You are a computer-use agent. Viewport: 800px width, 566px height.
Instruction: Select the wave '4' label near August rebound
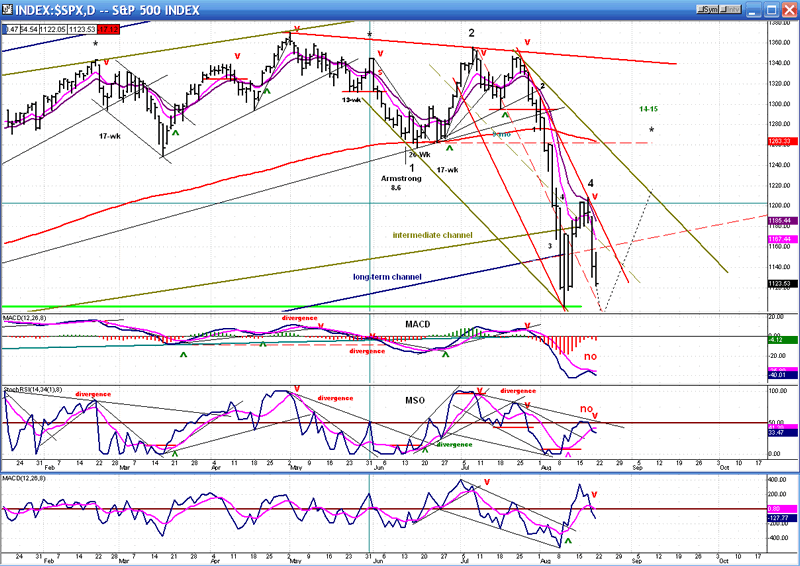point(590,183)
